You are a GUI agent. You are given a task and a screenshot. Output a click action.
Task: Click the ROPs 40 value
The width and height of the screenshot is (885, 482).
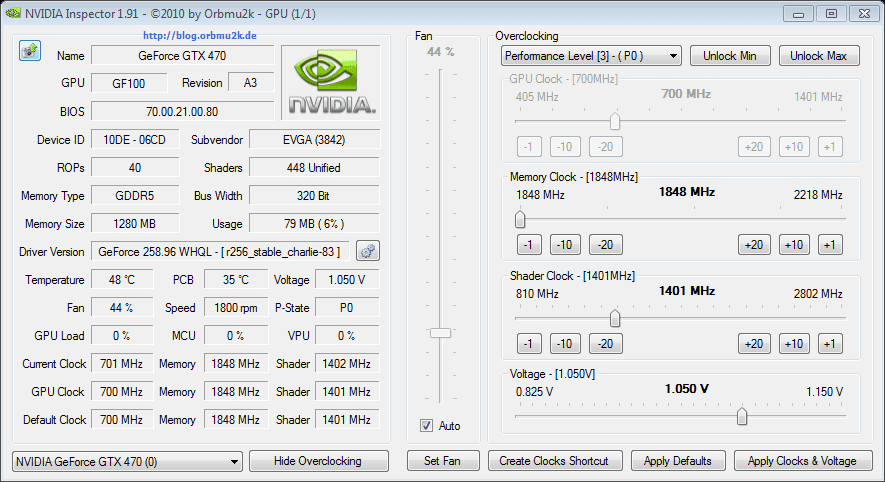coord(135,168)
